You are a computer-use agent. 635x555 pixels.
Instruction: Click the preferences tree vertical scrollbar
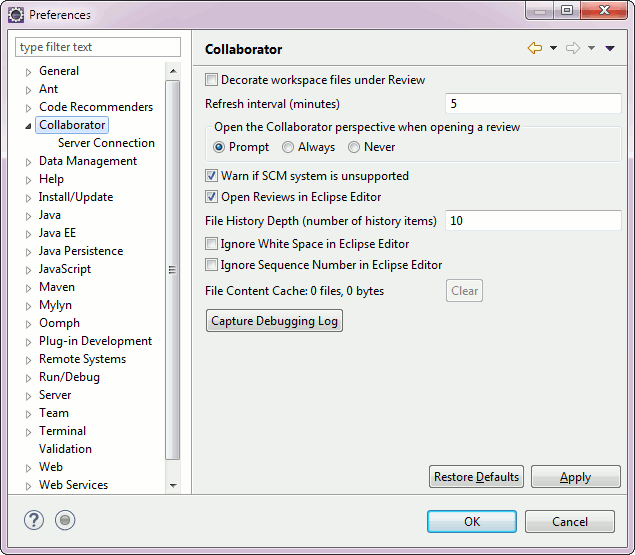(x=173, y=270)
